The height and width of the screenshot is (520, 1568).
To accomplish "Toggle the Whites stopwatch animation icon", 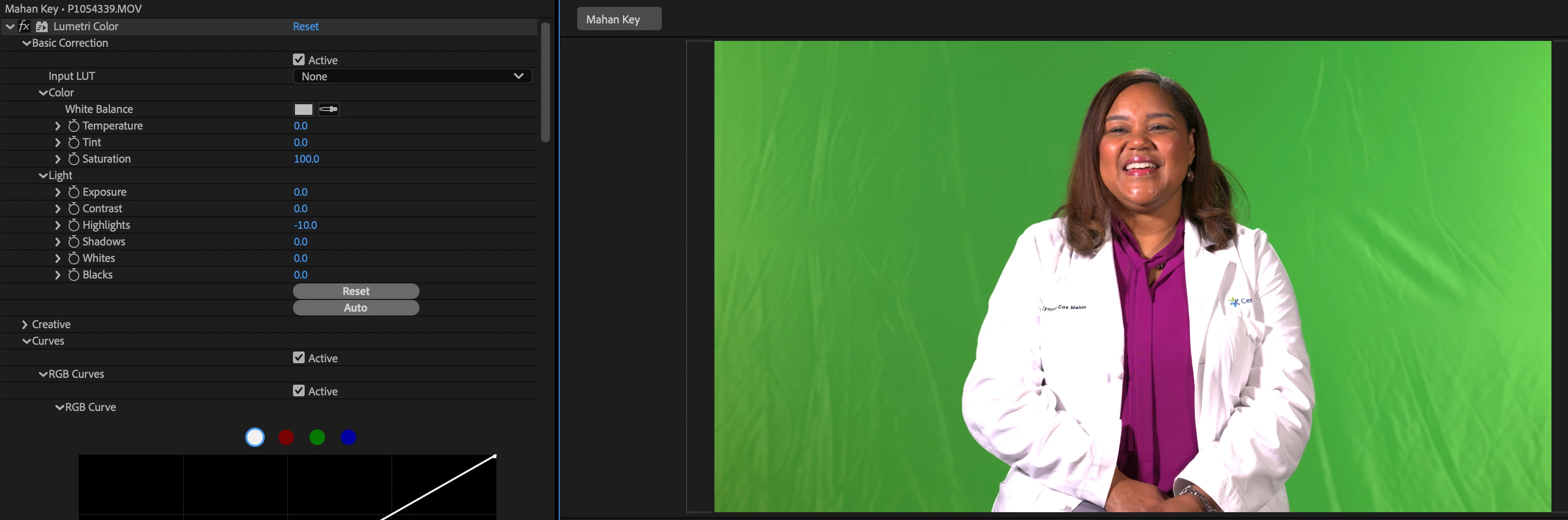I will coord(73,258).
